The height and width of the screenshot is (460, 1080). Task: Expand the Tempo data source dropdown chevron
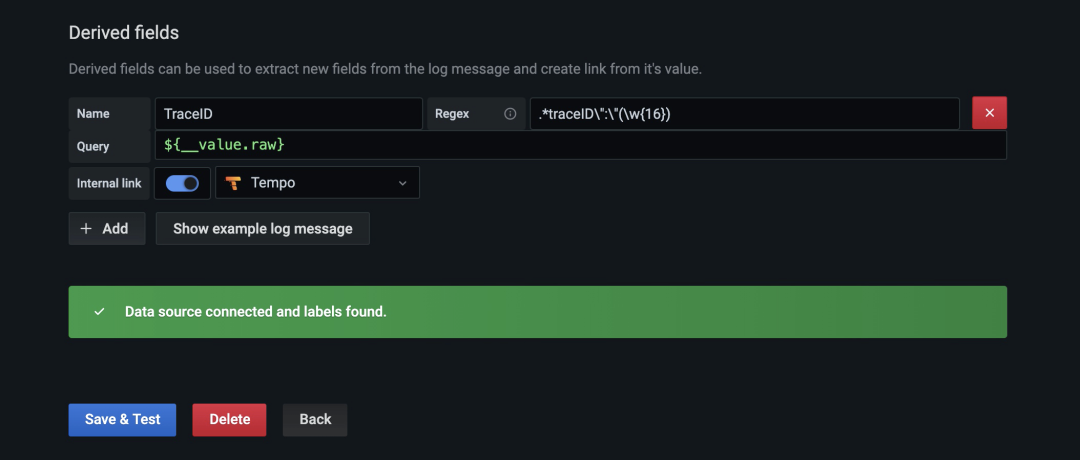click(x=402, y=183)
